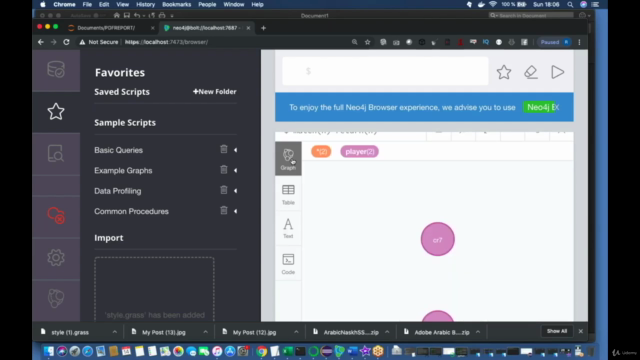This screenshot has height=360, width=640.
Task: Open Spotlight search in menu bar
Action: [x=570, y=4]
